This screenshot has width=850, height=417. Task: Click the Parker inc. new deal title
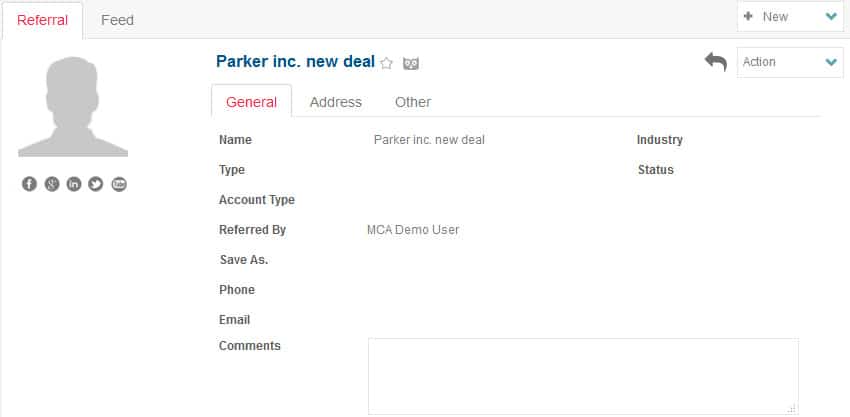pos(295,61)
